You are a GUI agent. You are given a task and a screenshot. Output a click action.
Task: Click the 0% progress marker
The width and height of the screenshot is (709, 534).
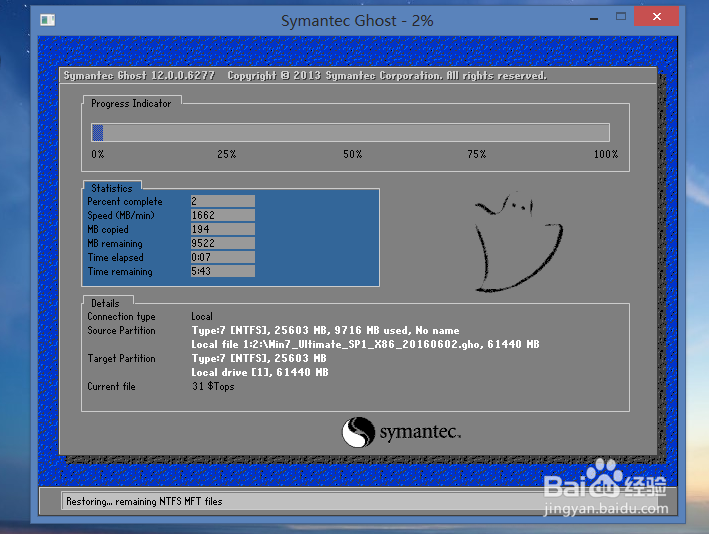[98, 154]
